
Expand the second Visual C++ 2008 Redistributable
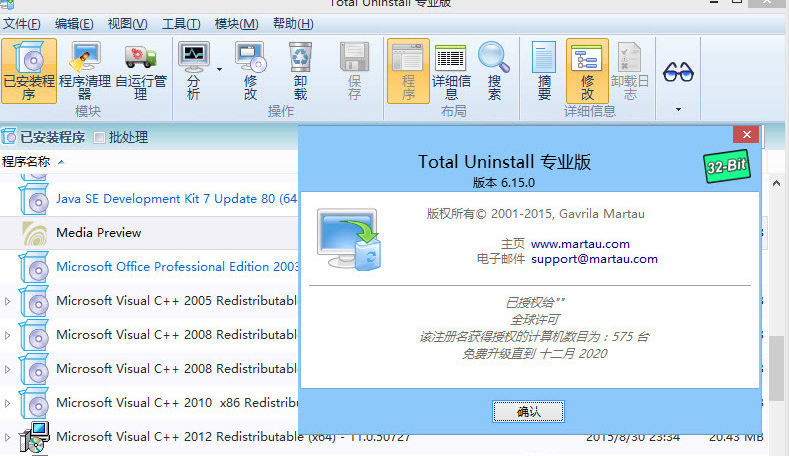click(x=8, y=369)
